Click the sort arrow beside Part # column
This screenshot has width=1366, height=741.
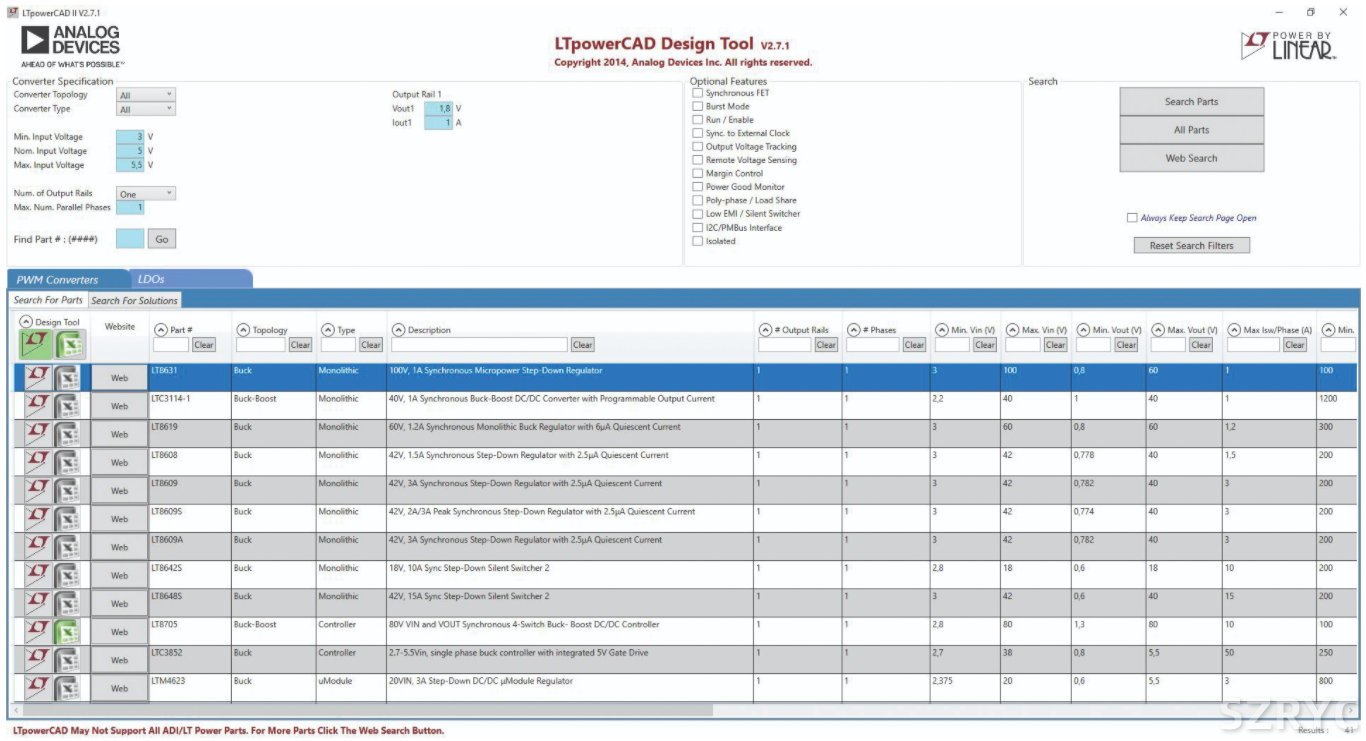[x=160, y=330]
